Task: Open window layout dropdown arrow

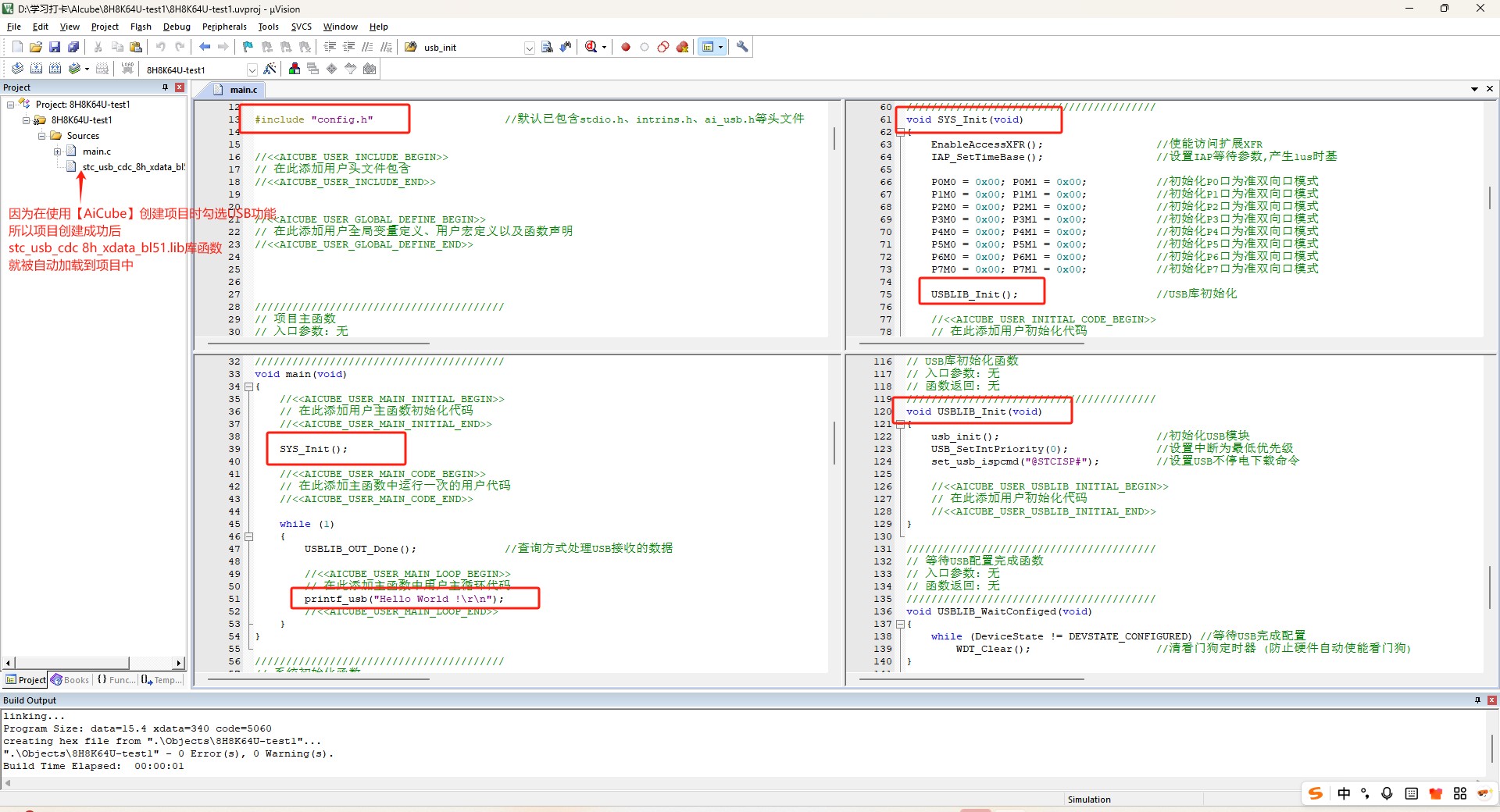Action: (x=720, y=48)
